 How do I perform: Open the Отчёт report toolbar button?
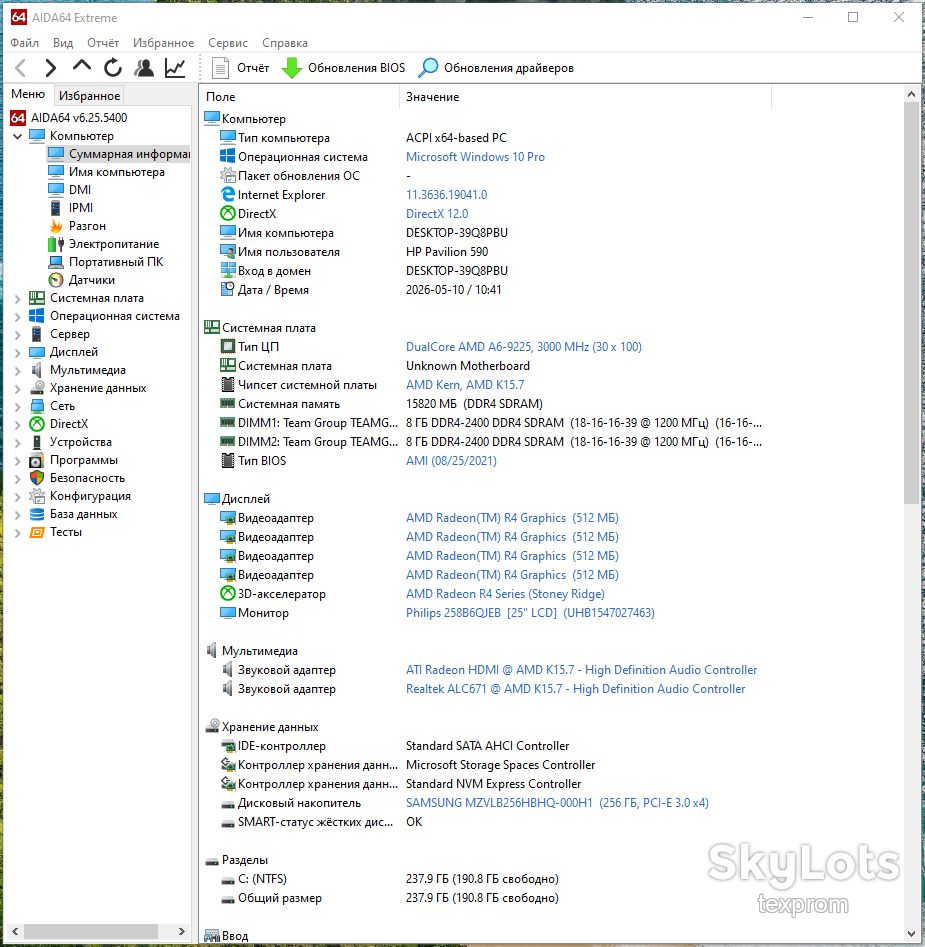[240, 68]
